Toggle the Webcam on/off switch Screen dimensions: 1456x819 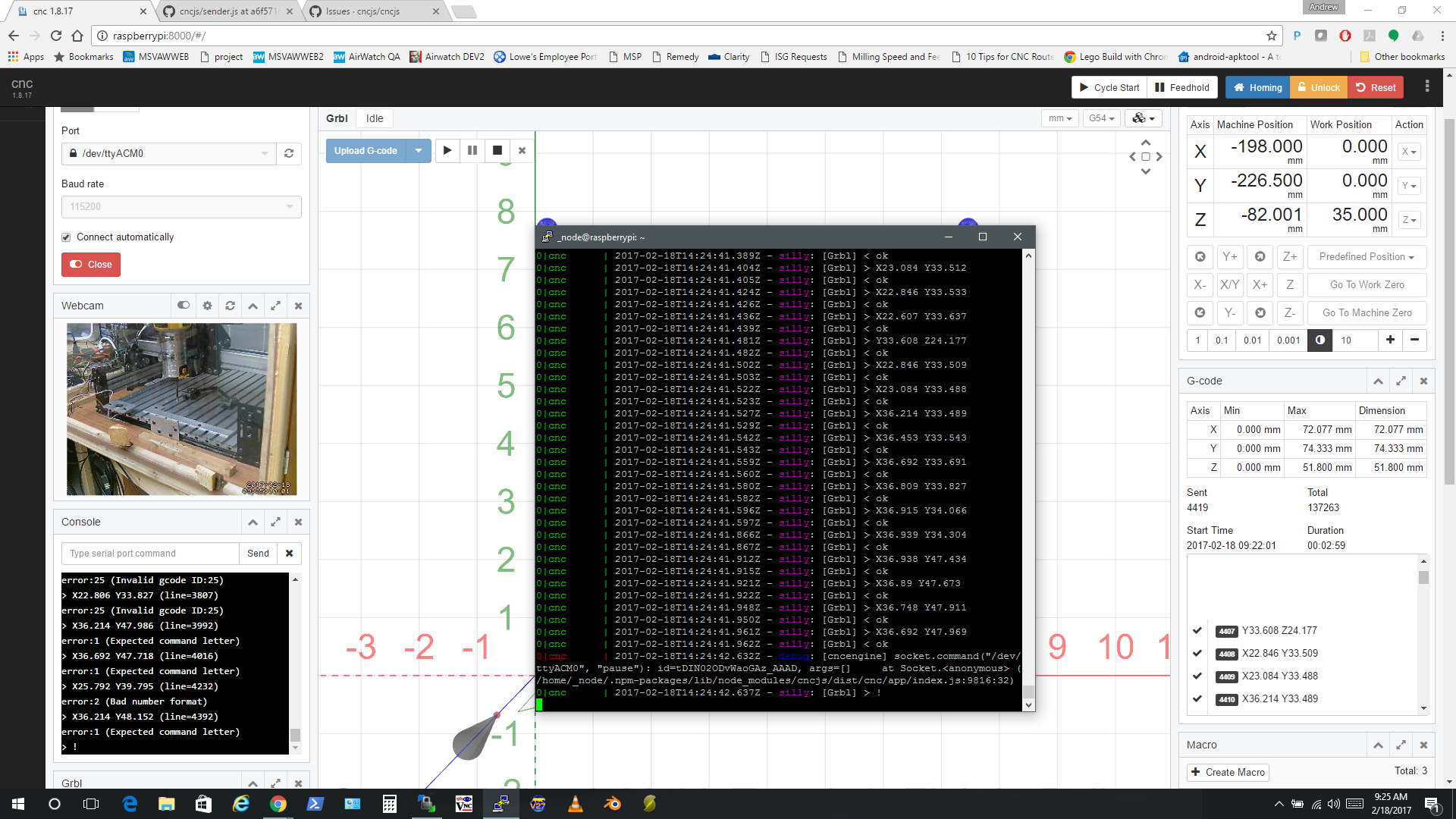click(x=184, y=306)
